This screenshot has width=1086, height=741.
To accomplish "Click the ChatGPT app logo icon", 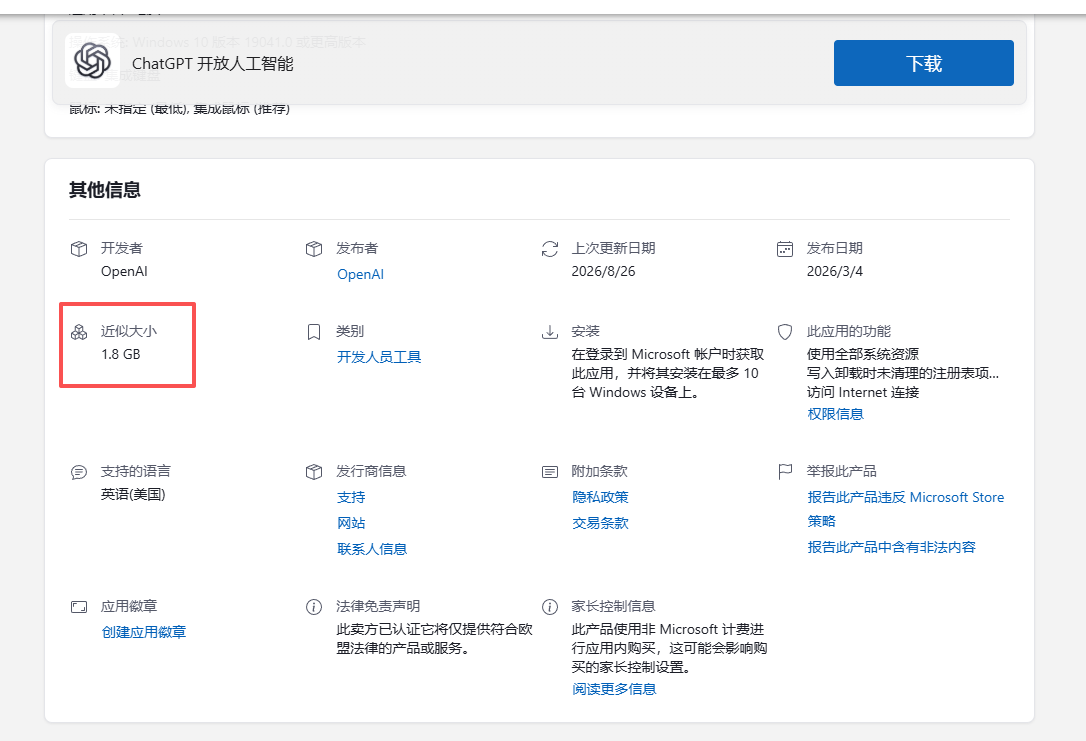I will tap(92, 61).
